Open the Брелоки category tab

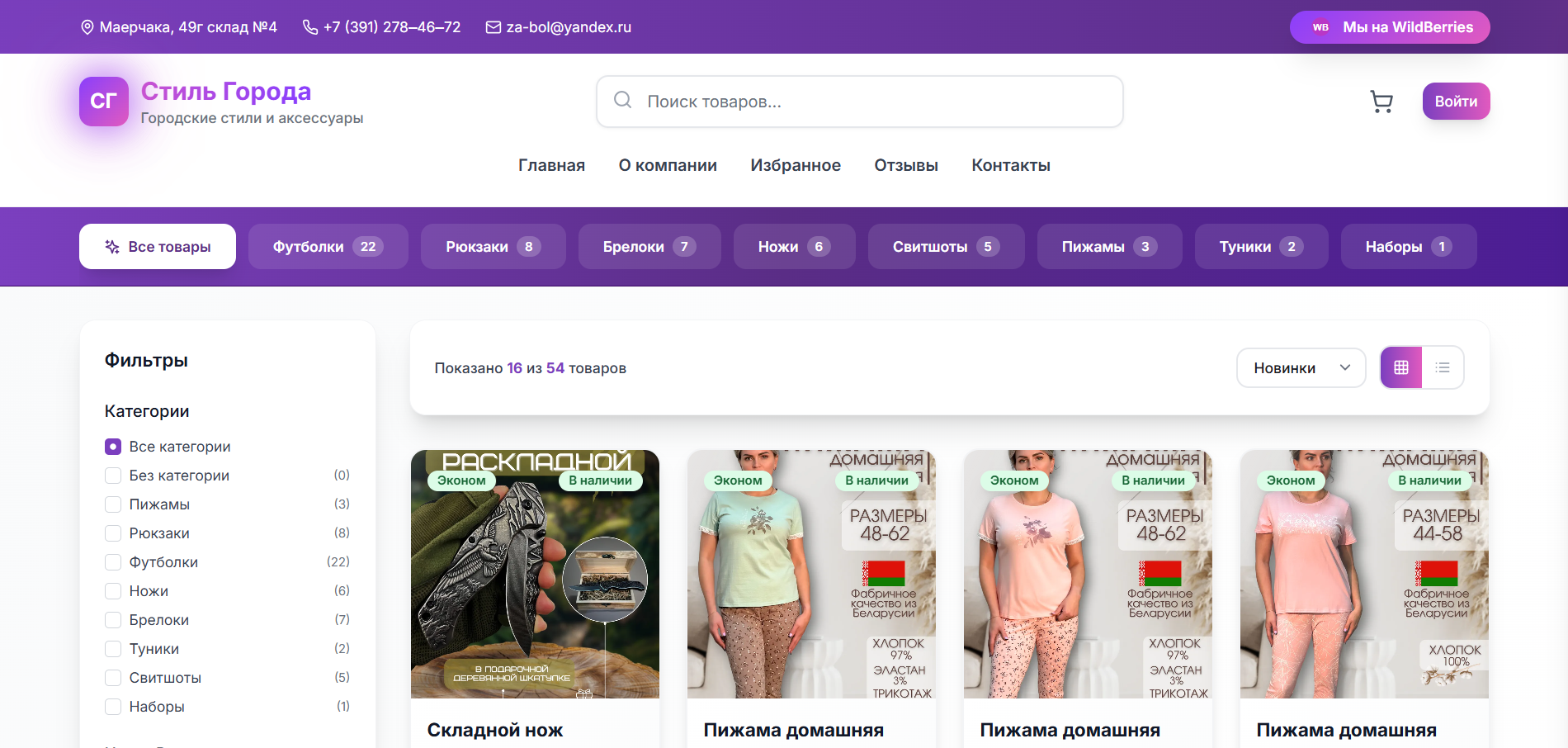649,247
